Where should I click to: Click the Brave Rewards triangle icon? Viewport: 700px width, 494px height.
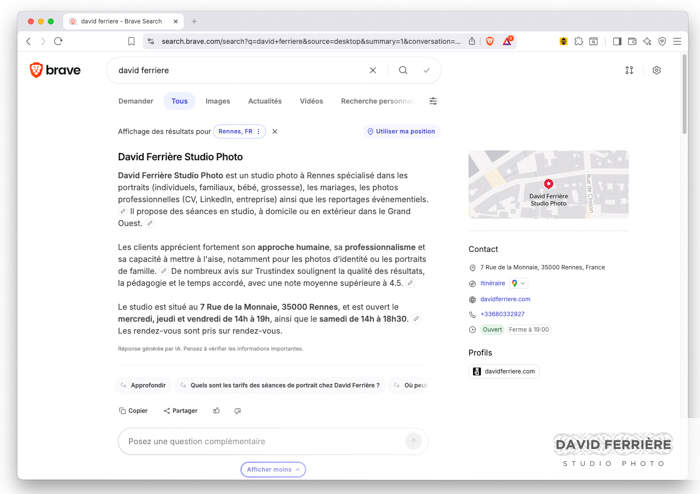tap(508, 41)
